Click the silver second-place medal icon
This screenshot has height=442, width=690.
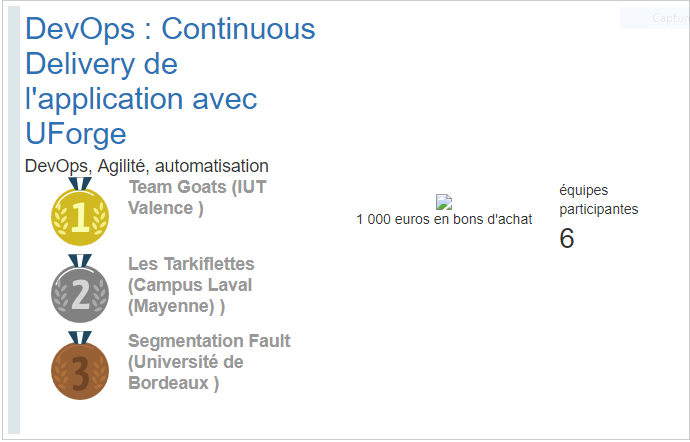tap(80, 289)
